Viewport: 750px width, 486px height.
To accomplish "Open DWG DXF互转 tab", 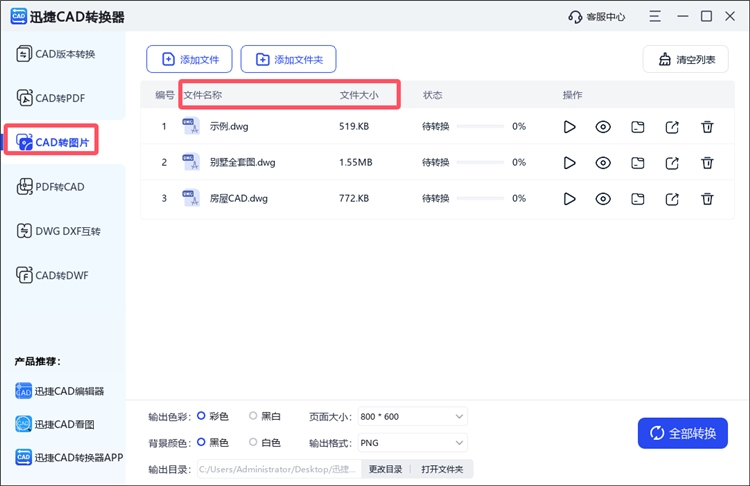I will tap(63, 231).
